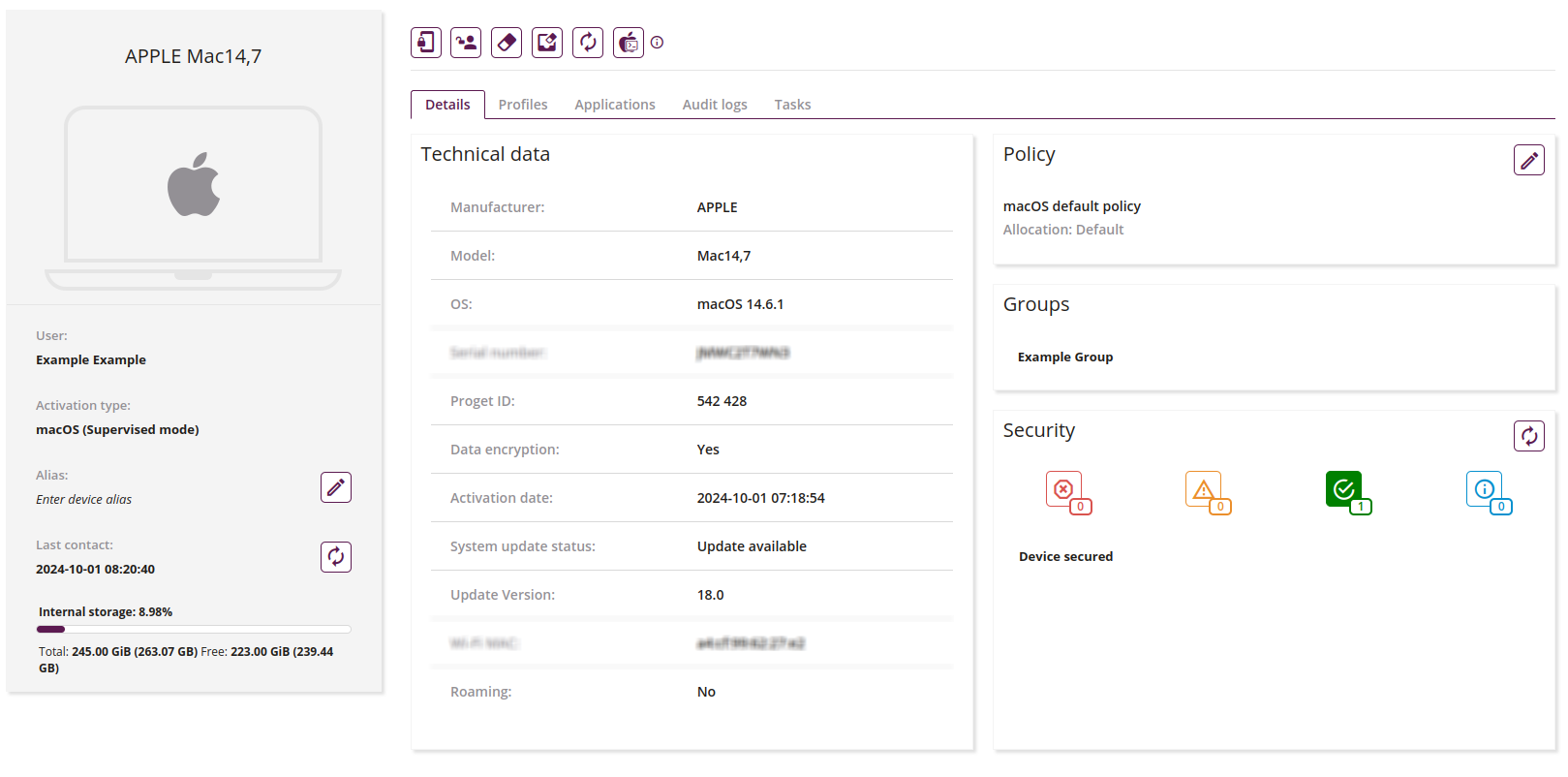Click the Enter device alias field

[84, 500]
